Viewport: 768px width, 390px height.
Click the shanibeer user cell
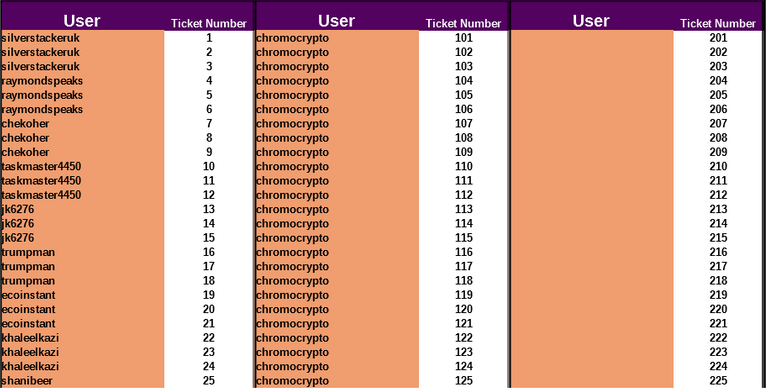coord(82,381)
